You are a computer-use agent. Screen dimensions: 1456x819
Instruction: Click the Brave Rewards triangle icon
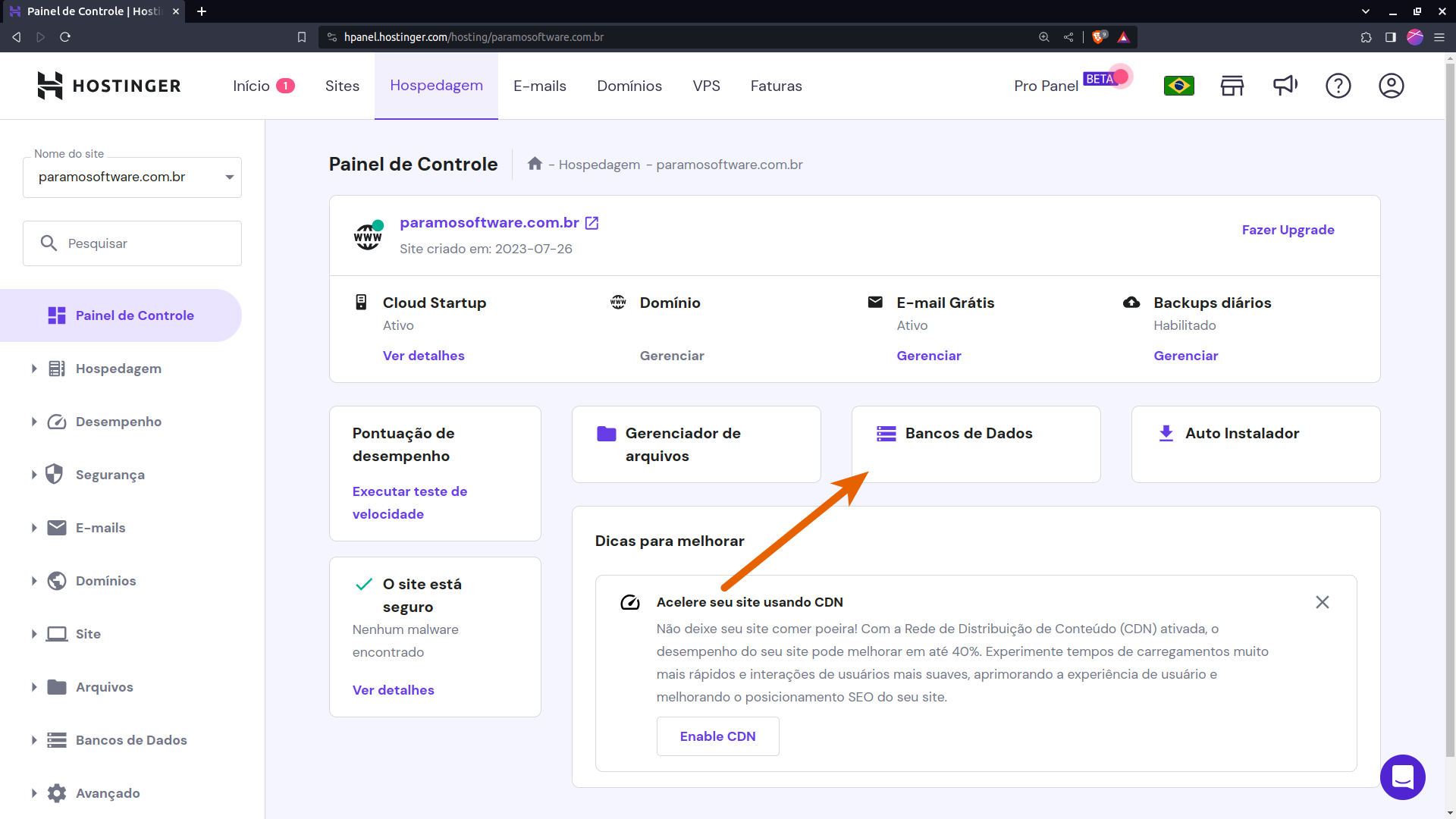pyautogui.click(x=1123, y=37)
